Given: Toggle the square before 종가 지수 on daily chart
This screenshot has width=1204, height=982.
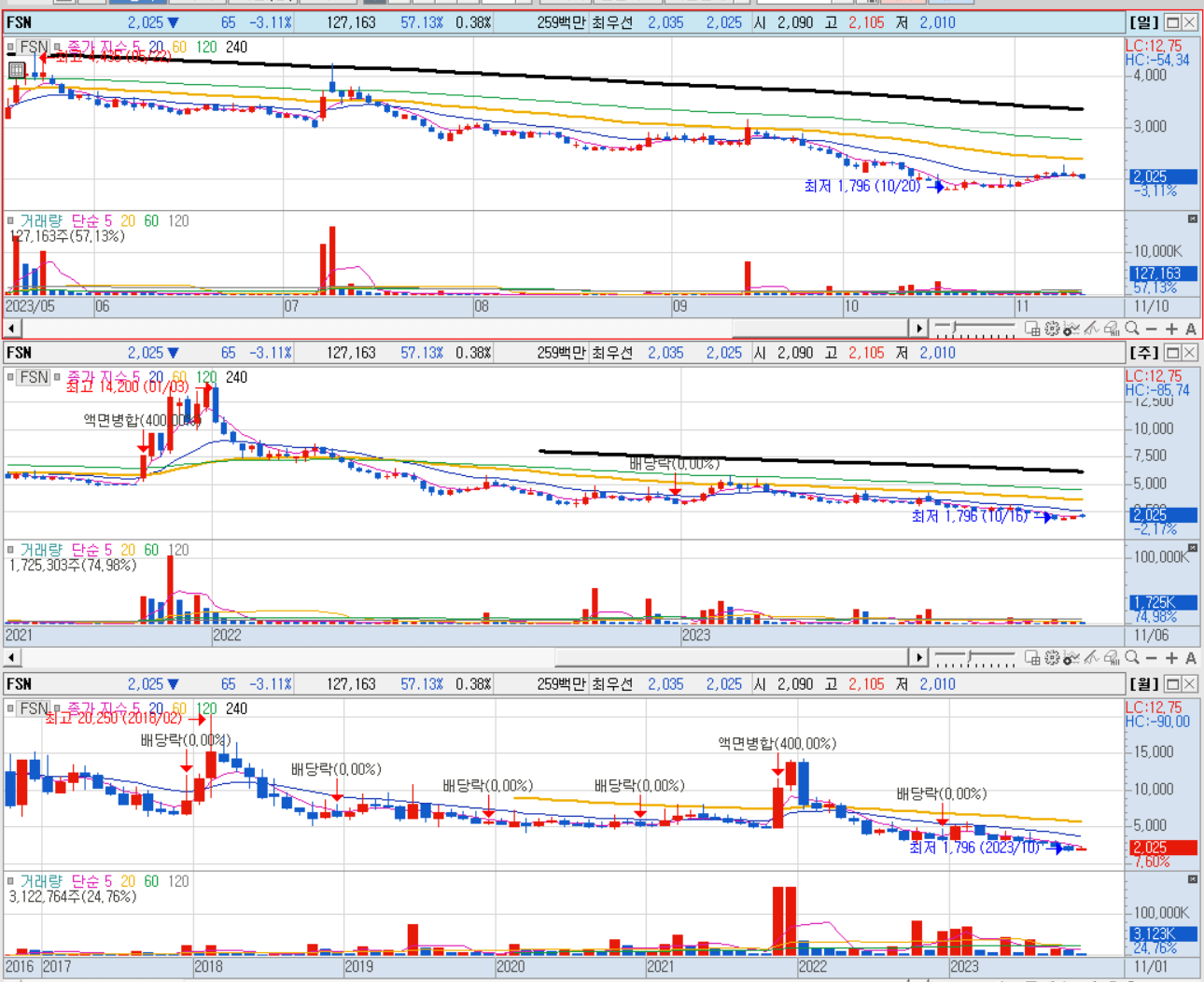Looking at the screenshot, I should click(58, 47).
